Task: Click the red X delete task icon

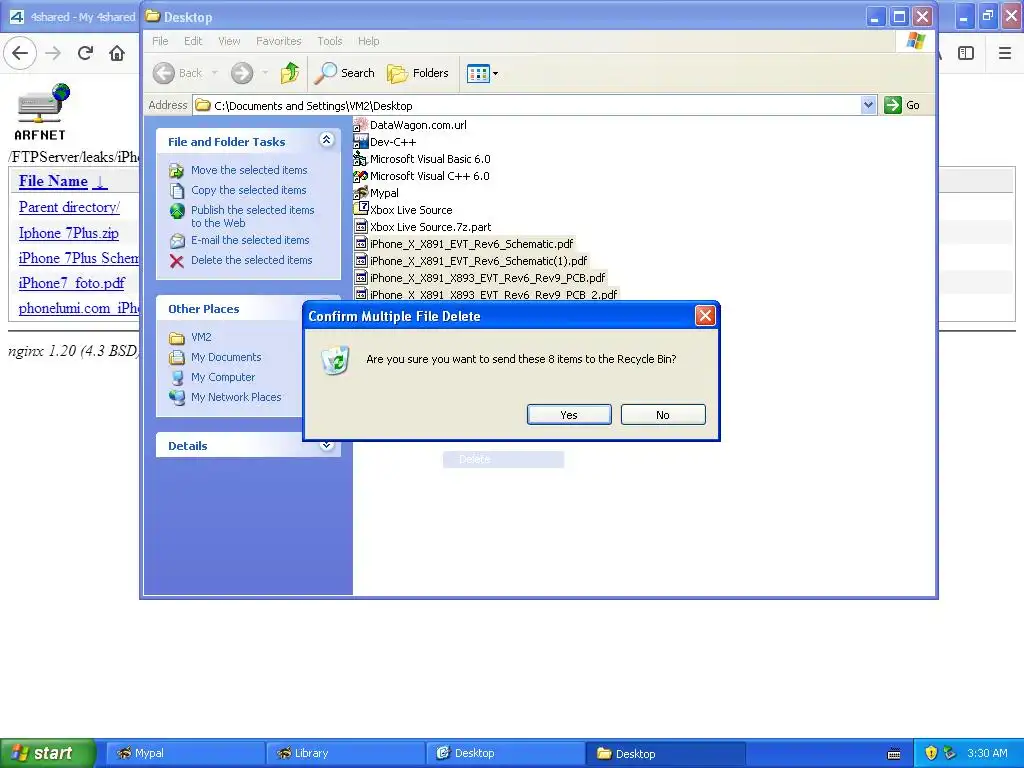Action: click(x=176, y=261)
